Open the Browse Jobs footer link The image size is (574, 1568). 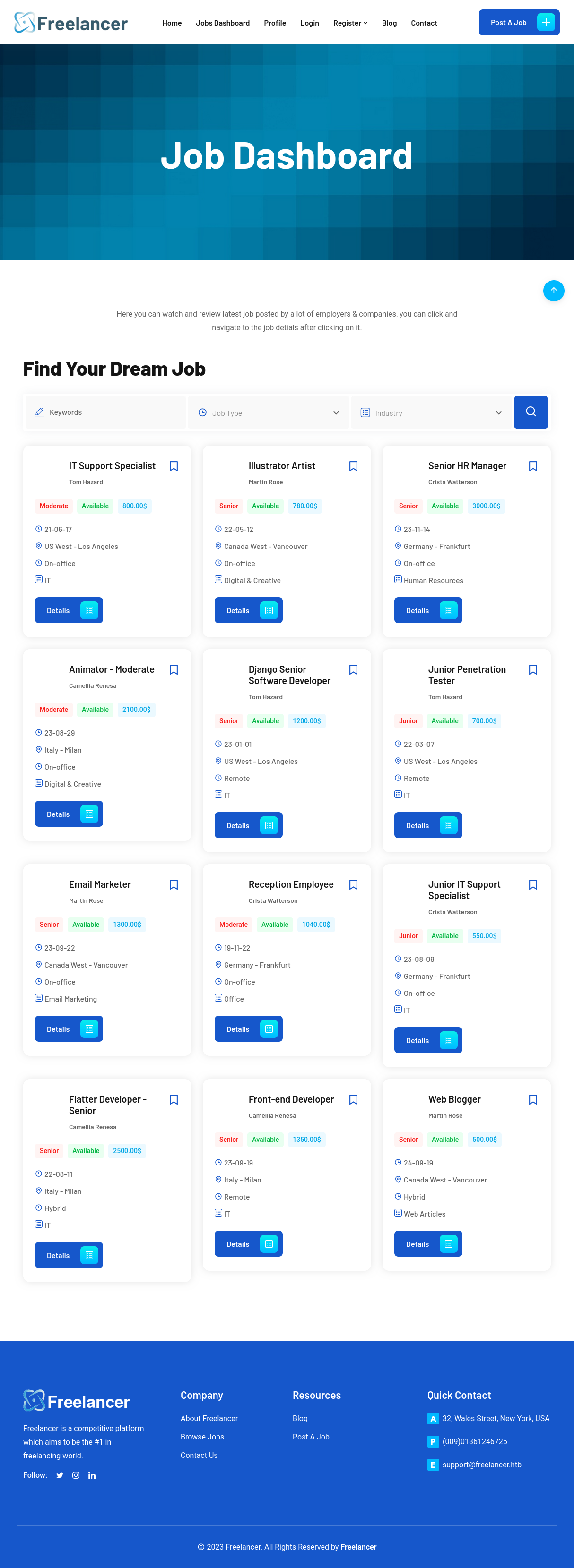(x=202, y=1437)
